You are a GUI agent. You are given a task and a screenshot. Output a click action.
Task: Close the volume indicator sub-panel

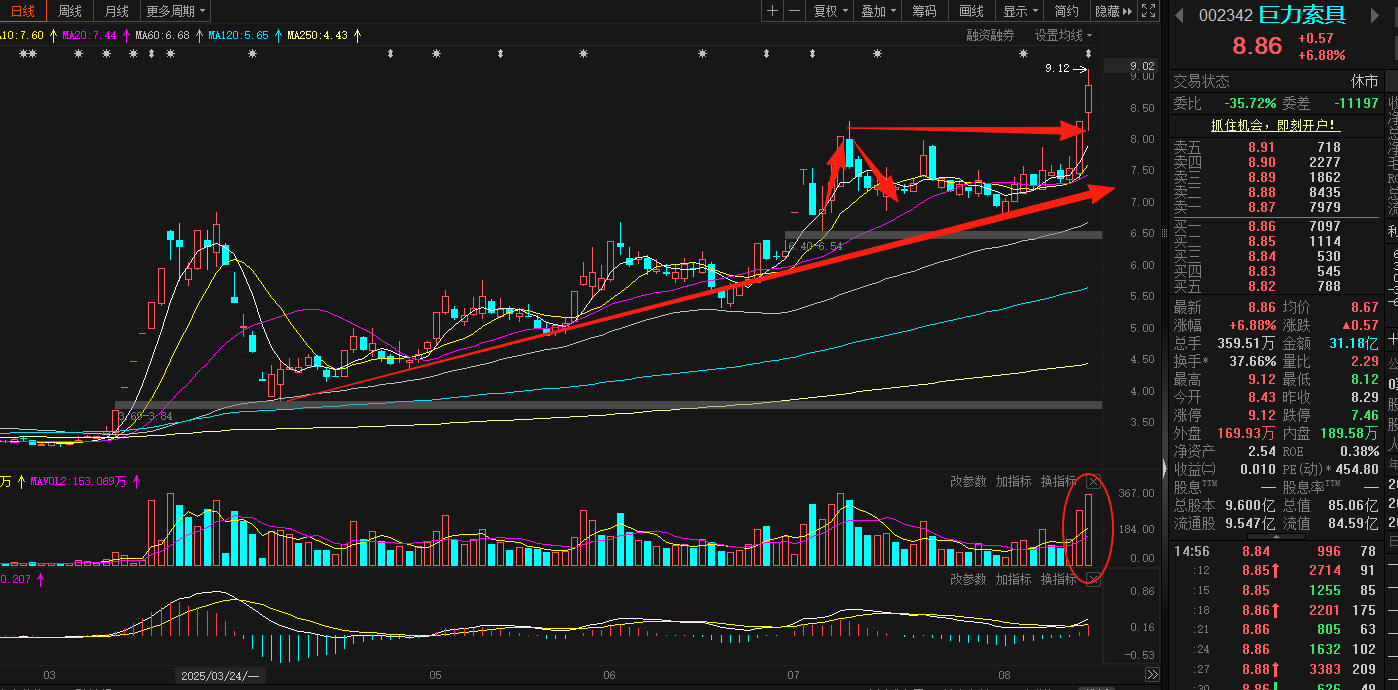1093,482
